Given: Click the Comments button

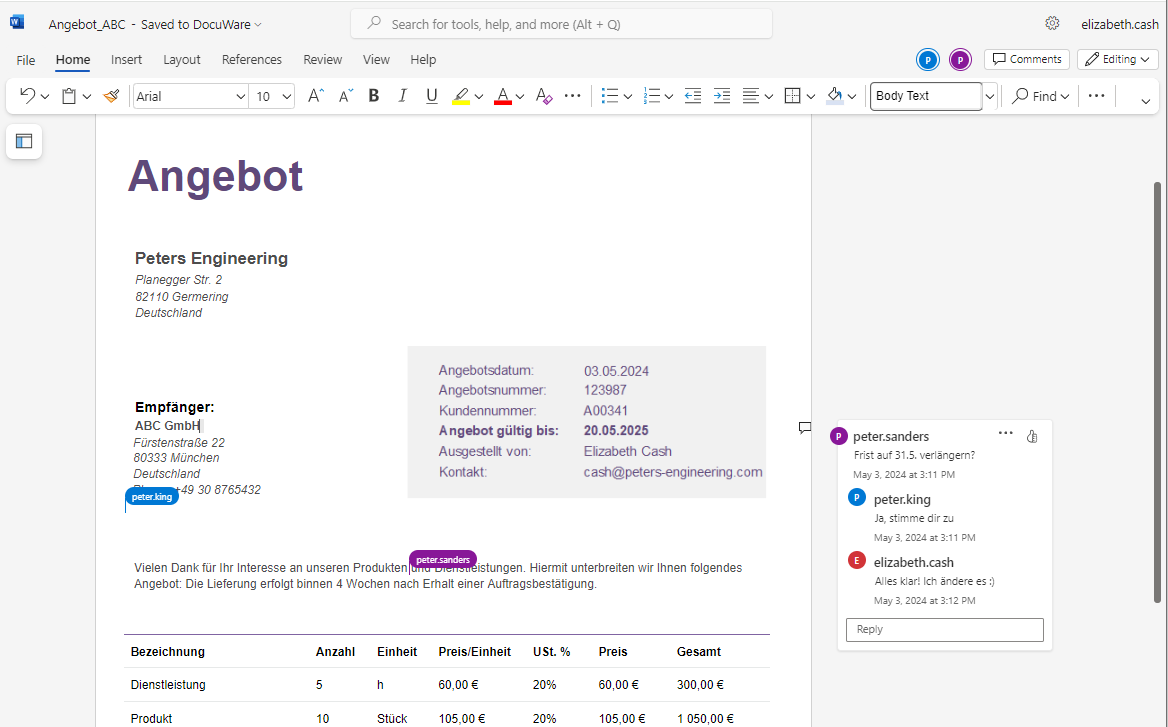Looking at the screenshot, I should 1026,59.
